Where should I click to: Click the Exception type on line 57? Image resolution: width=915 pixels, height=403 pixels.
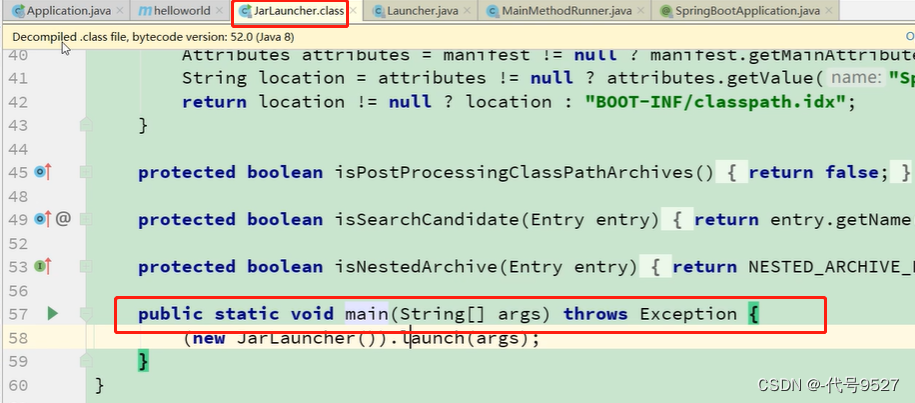(688, 314)
